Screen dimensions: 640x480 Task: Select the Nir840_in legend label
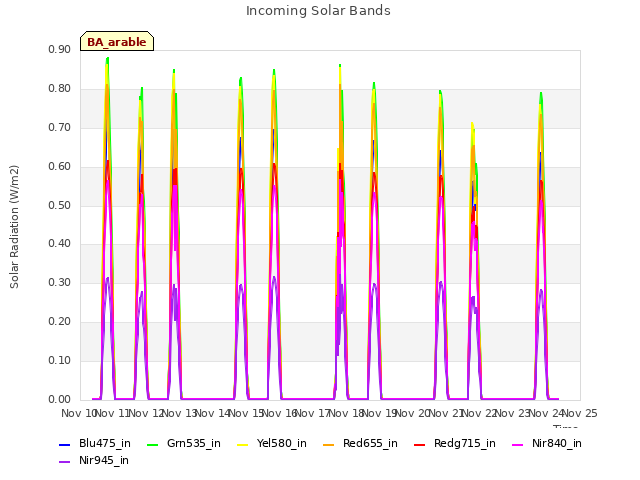(557, 444)
